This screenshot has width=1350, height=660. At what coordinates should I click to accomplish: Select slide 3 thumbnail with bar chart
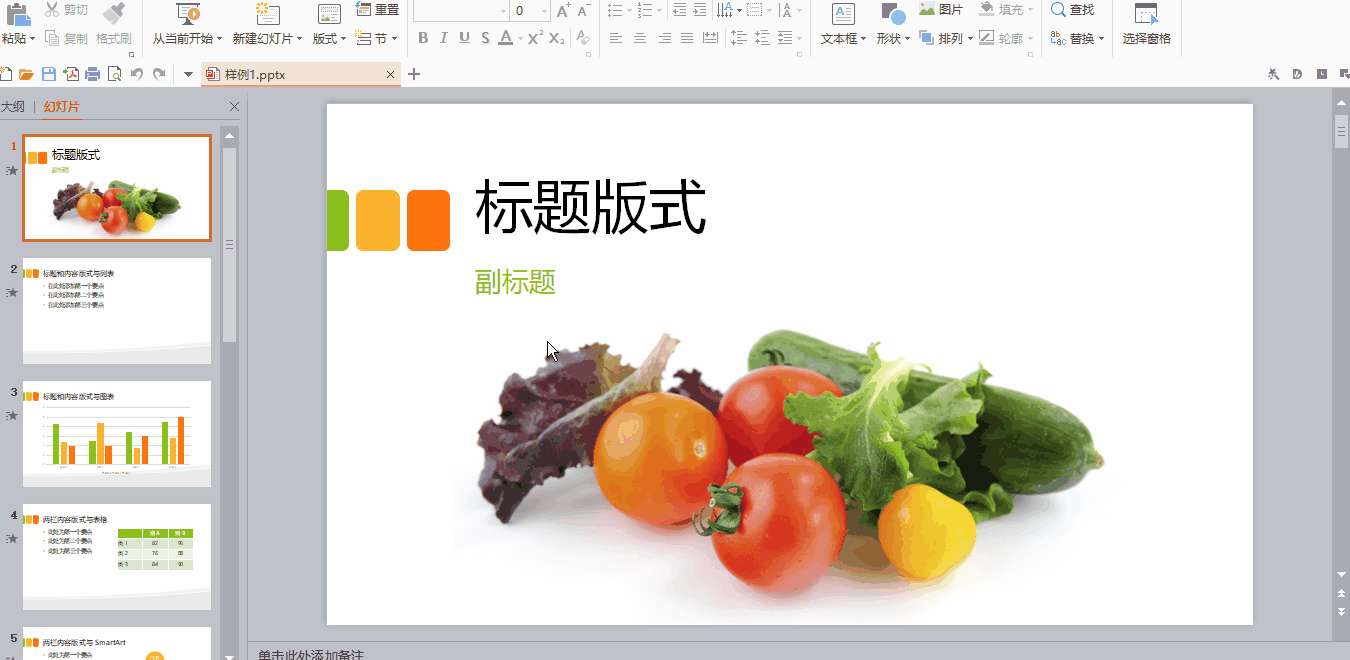tap(117, 434)
